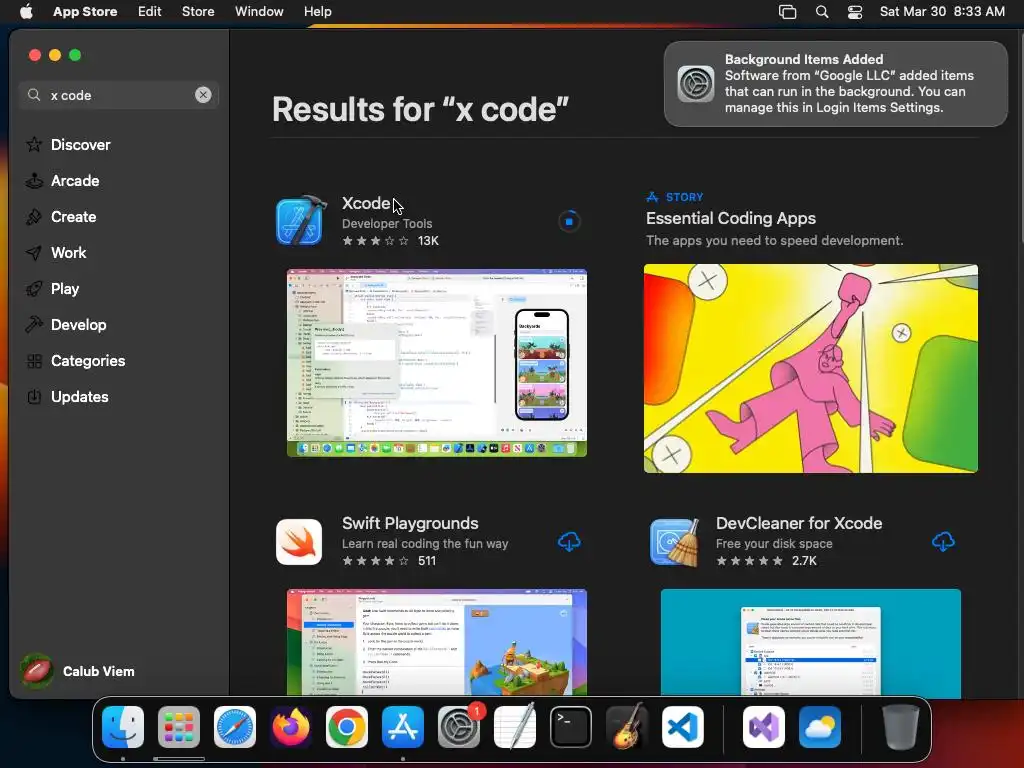Check the Updates section

click(80, 396)
